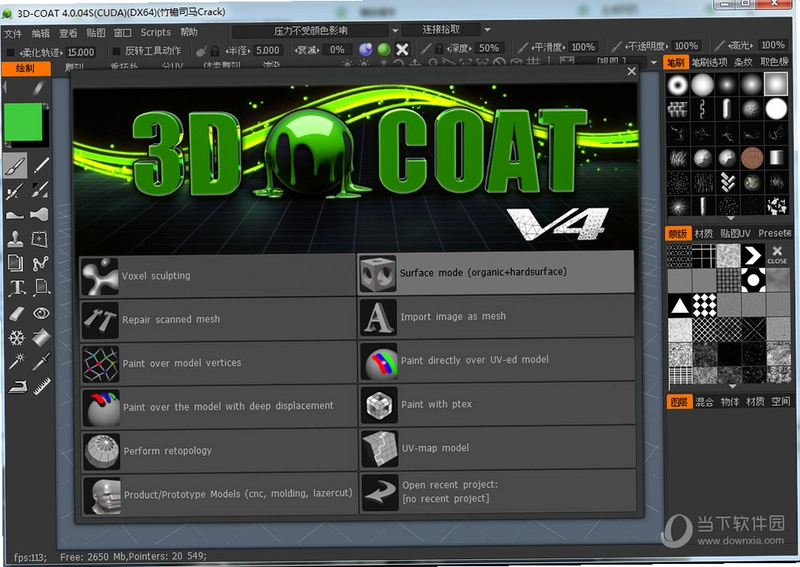Image resolution: width=800 pixels, height=567 pixels.
Task: Choose the solid white circle brush alpha
Action: coord(776,109)
